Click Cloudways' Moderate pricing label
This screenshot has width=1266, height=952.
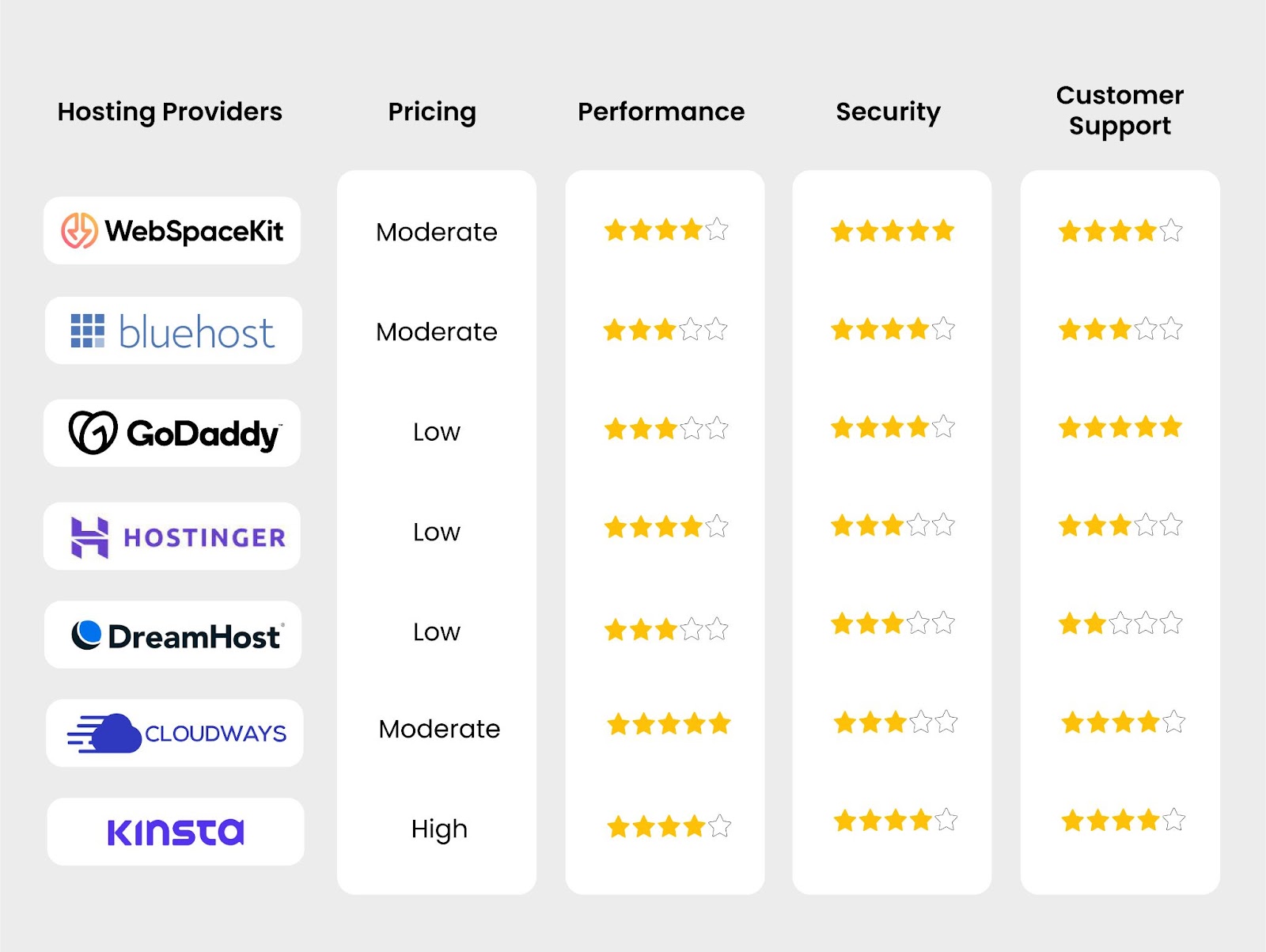coord(439,729)
